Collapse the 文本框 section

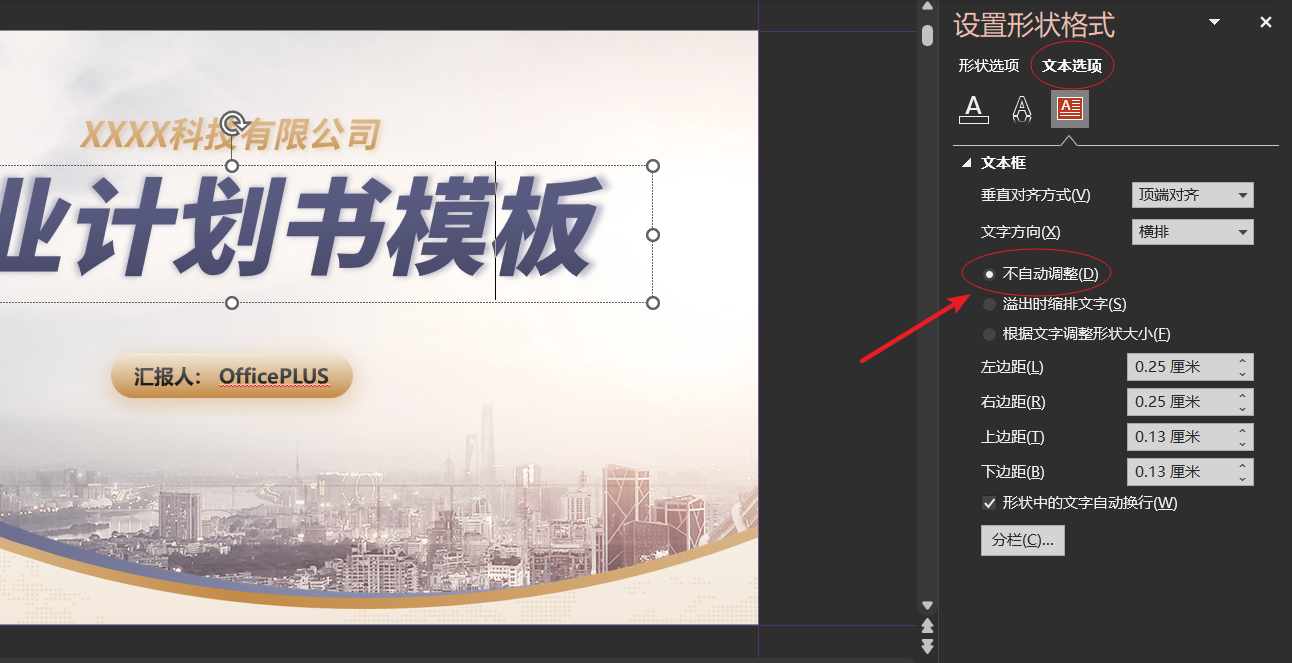click(x=967, y=163)
